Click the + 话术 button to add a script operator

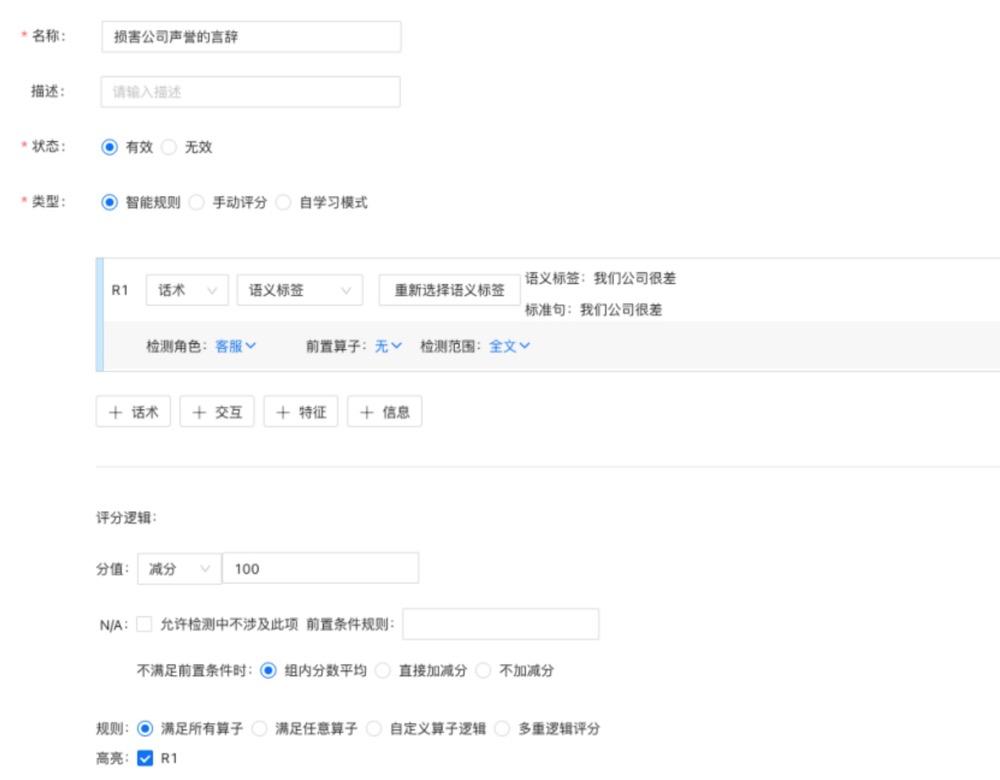133,411
